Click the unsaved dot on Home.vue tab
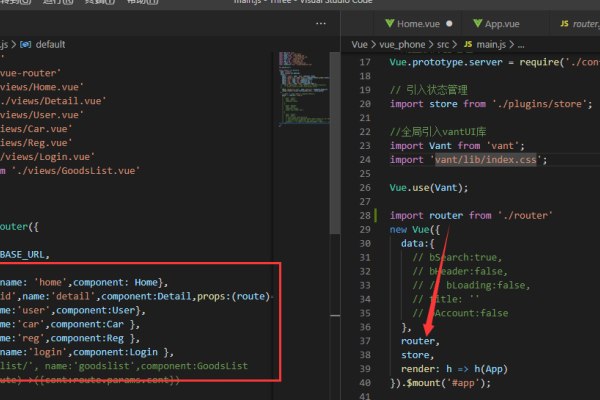 [449, 24]
